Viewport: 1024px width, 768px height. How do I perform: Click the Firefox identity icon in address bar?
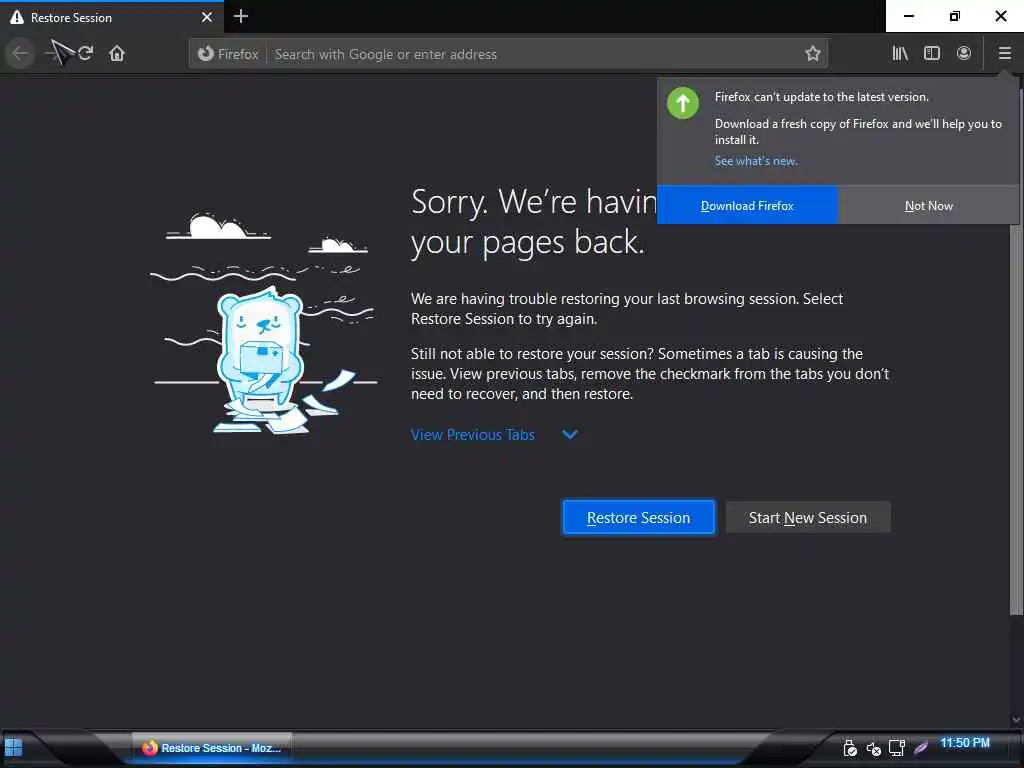[228, 54]
